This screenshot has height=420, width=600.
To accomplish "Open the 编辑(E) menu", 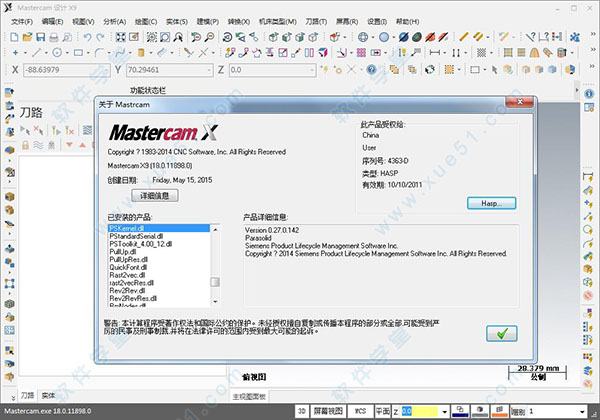I will point(52,22).
